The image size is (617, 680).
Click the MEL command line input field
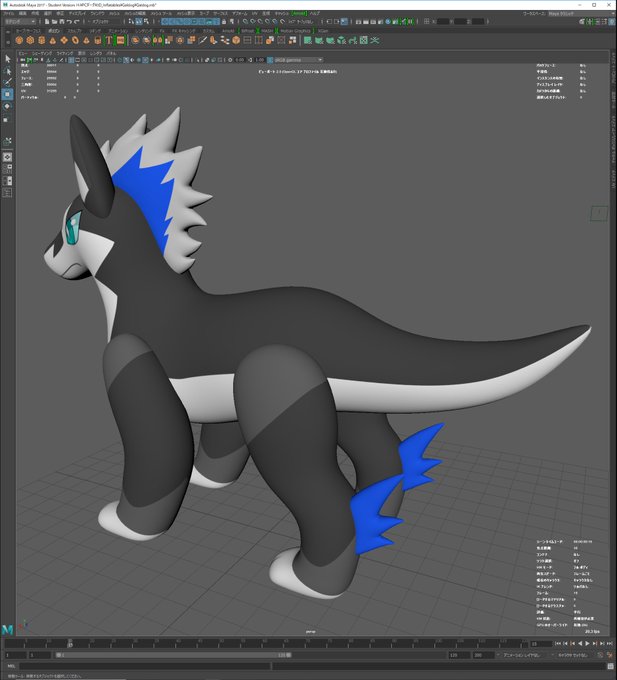click(x=145, y=666)
